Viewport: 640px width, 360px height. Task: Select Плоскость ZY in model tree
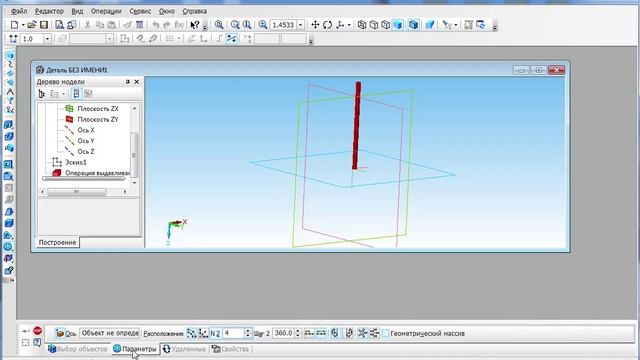(98, 119)
